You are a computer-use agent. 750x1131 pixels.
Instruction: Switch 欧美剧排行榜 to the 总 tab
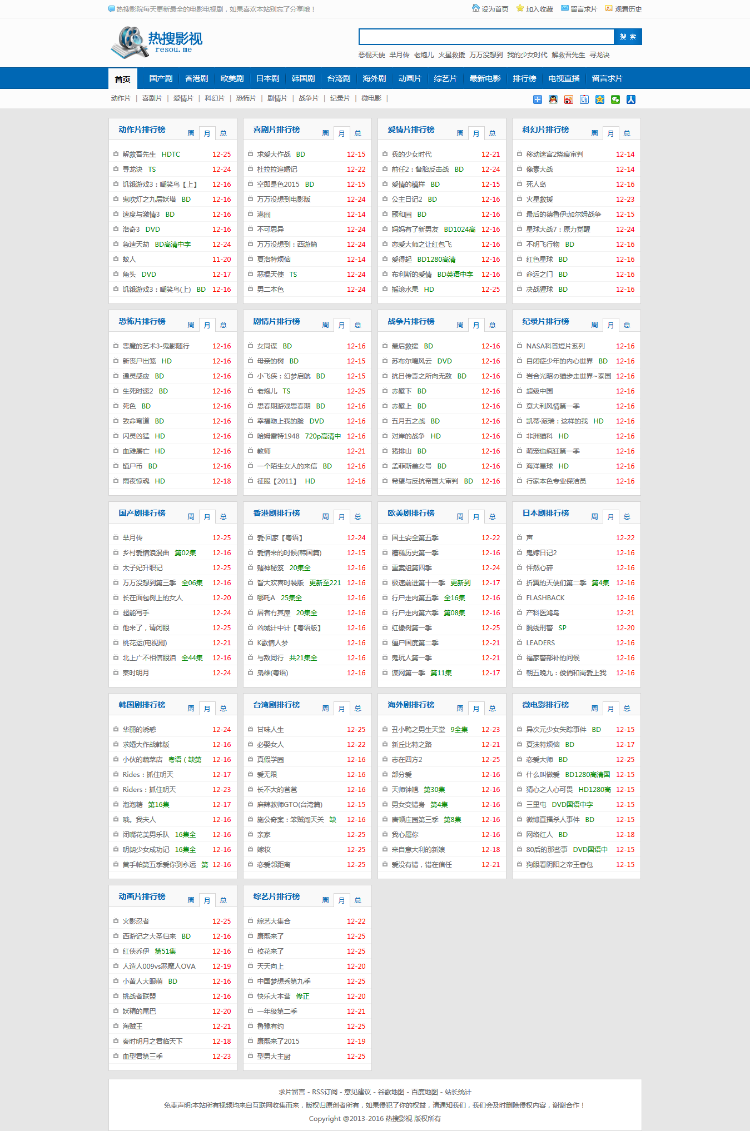(493, 517)
